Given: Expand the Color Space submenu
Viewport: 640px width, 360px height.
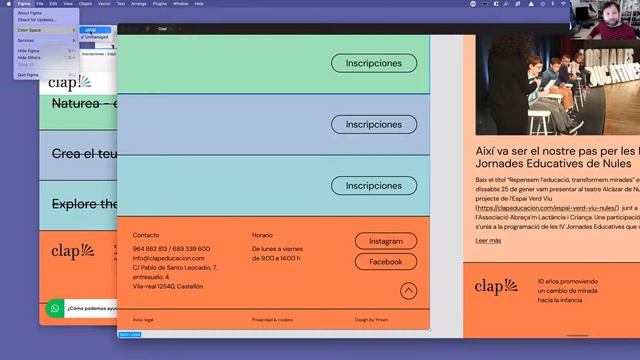Looking at the screenshot, I should point(46,30).
